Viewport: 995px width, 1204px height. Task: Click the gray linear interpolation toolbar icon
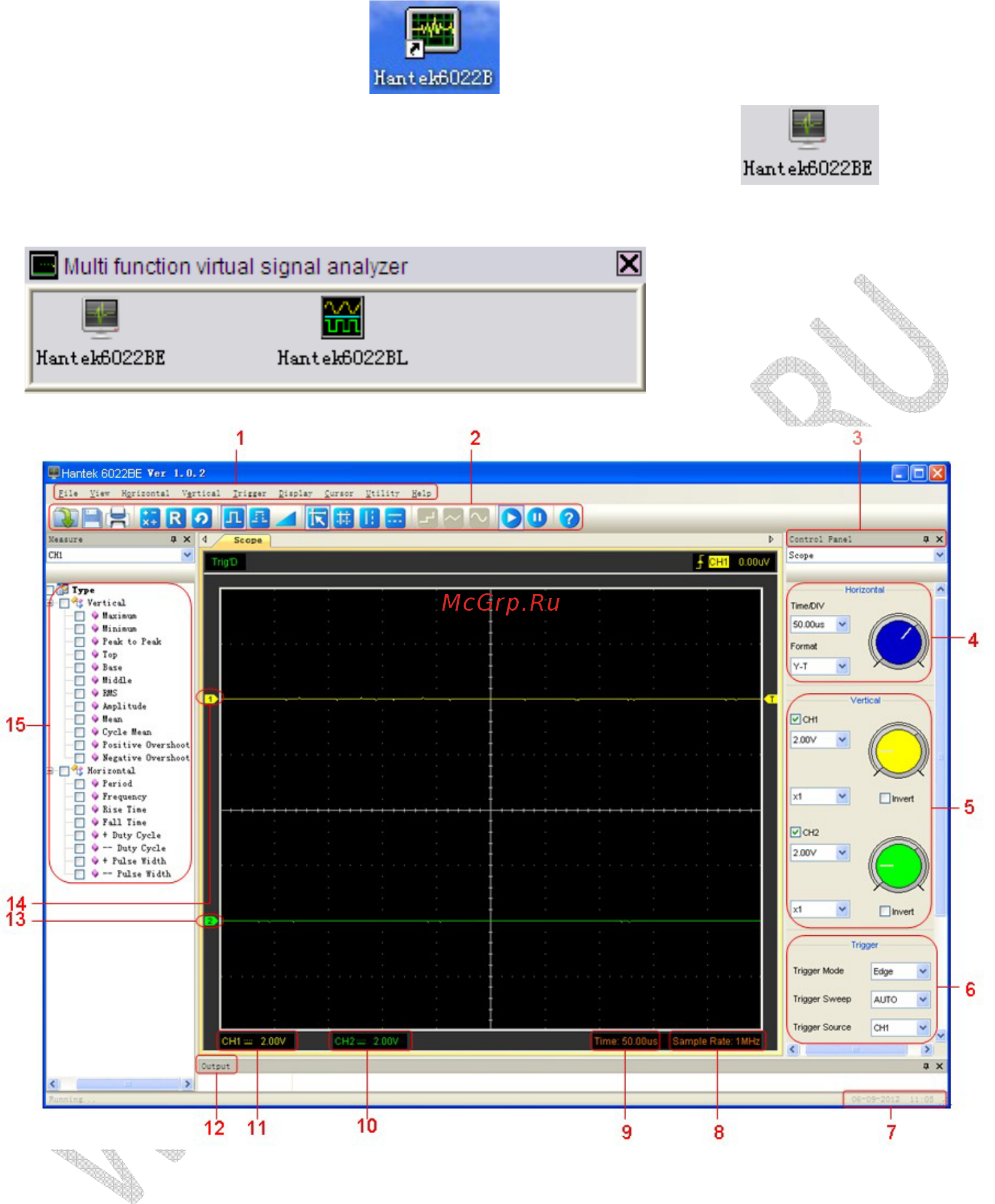click(x=453, y=518)
